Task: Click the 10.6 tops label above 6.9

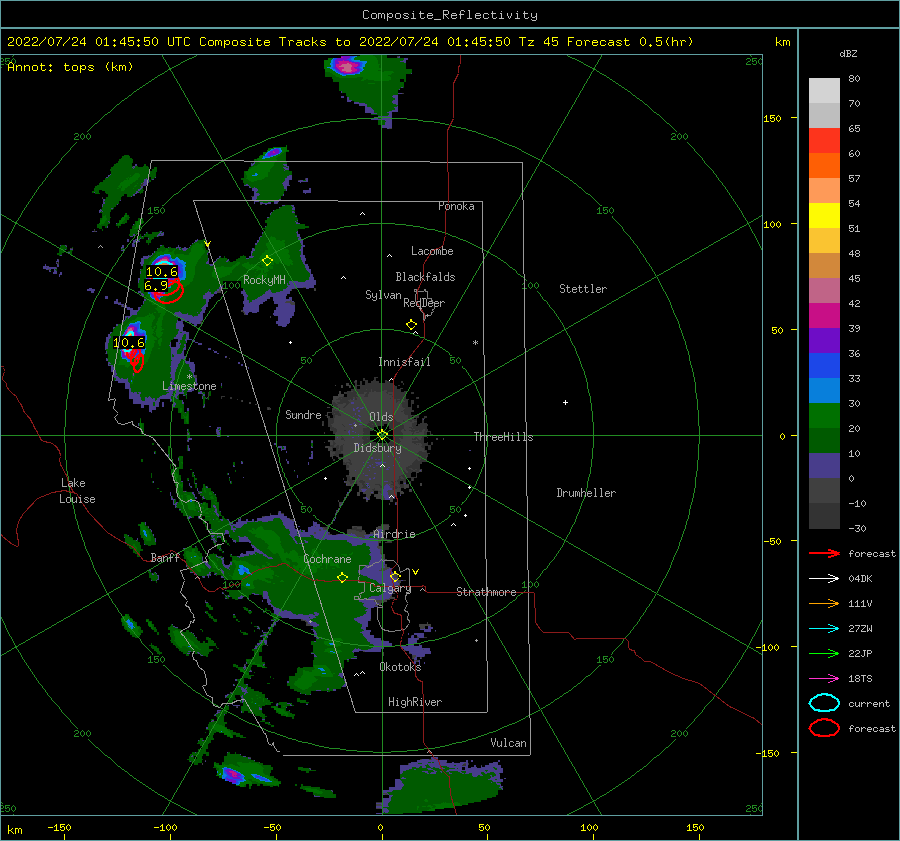Action: tap(162, 272)
